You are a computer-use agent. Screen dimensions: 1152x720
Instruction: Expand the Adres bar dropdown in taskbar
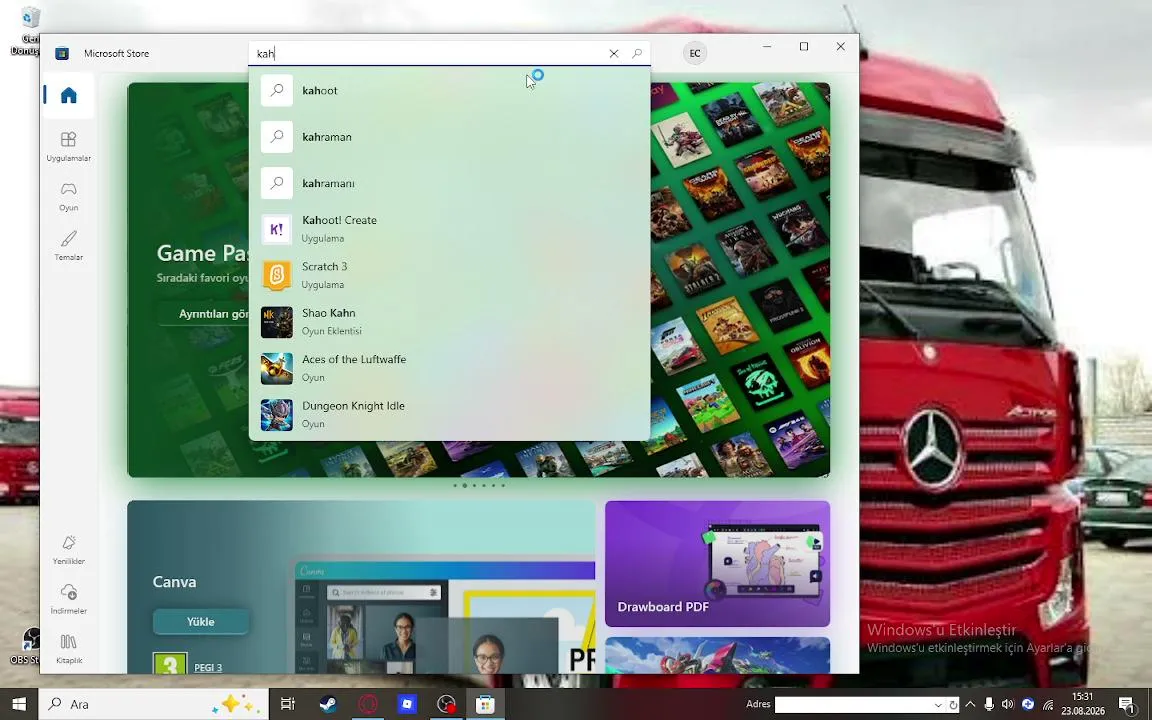pyautogui.click(x=937, y=705)
